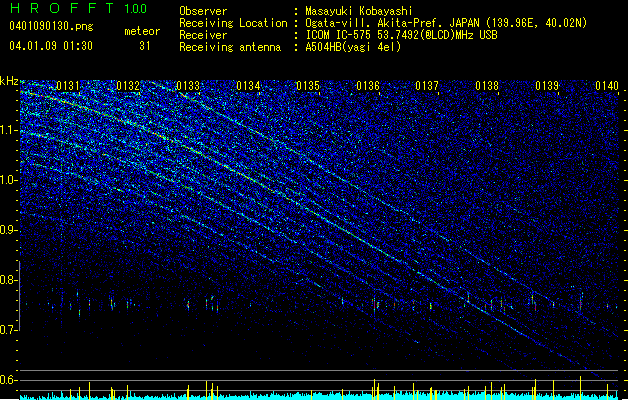The width and height of the screenshot is (629, 400).
Task: Click the Receiver label
Action: click(203, 35)
